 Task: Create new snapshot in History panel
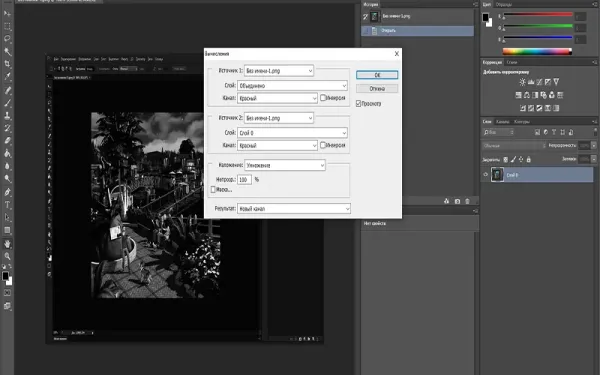[x=457, y=201]
